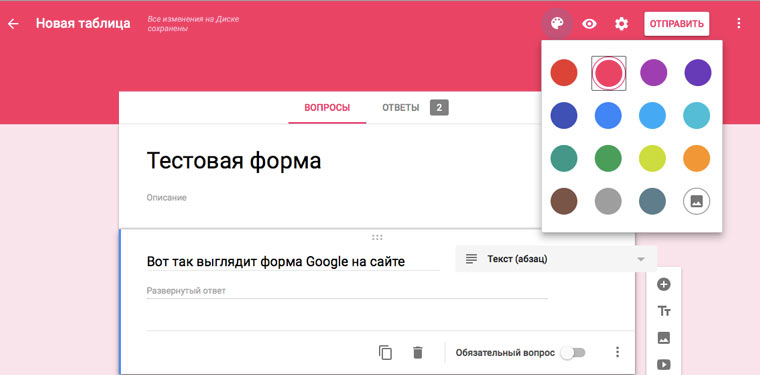This screenshot has width=760, height=375.
Task: Select the pink theme color
Action: 608,73
